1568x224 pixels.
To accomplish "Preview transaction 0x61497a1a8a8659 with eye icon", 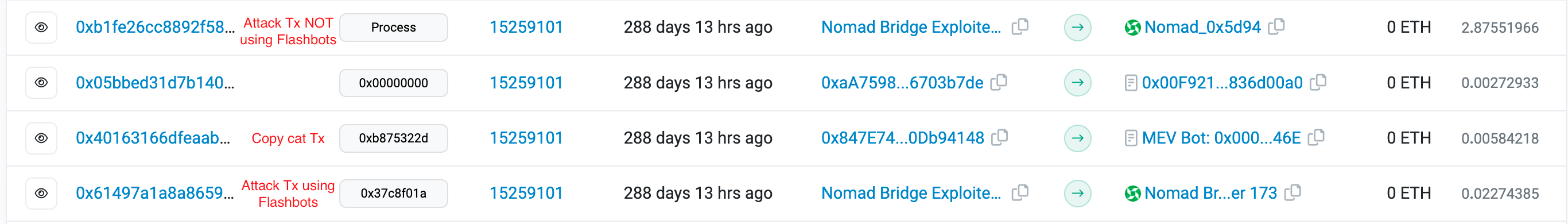I will coord(41,194).
